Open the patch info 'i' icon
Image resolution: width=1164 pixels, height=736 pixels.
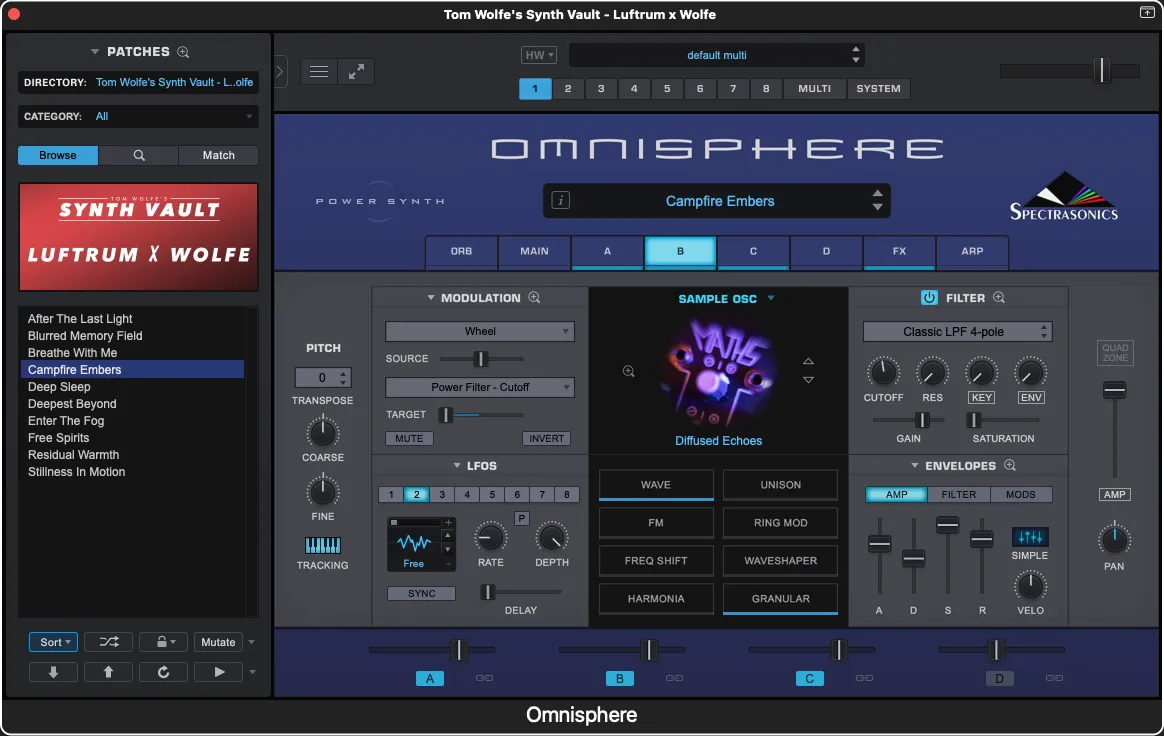click(560, 201)
